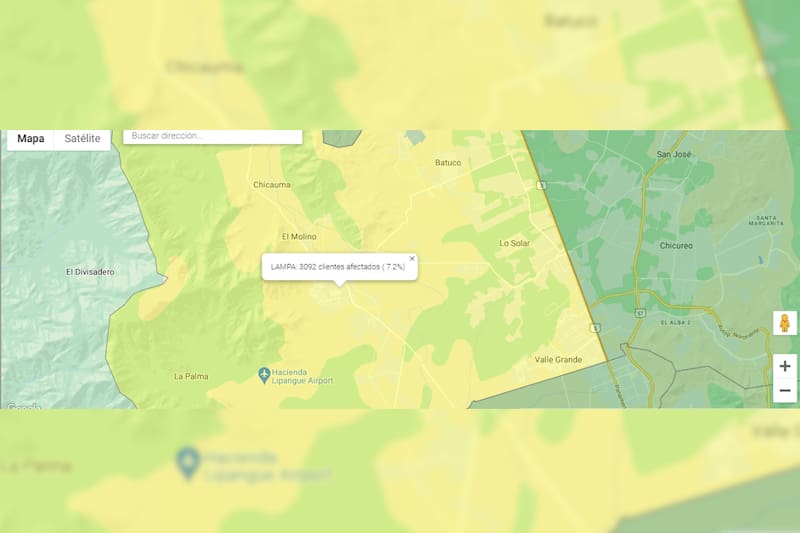Click the El Molino map label
The image size is (800, 533).
(x=299, y=237)
